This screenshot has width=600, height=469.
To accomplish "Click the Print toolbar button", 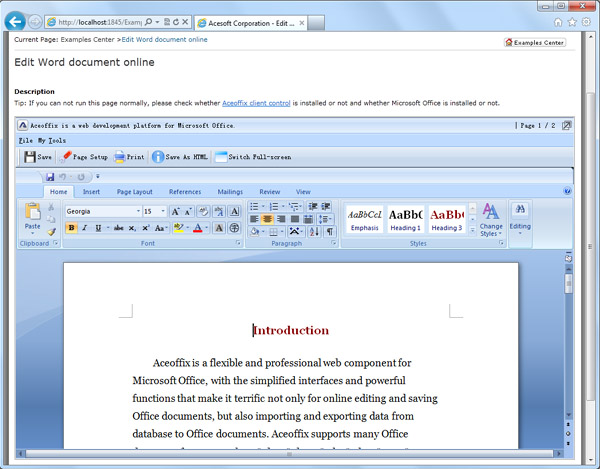I will [x=129, y=157].
